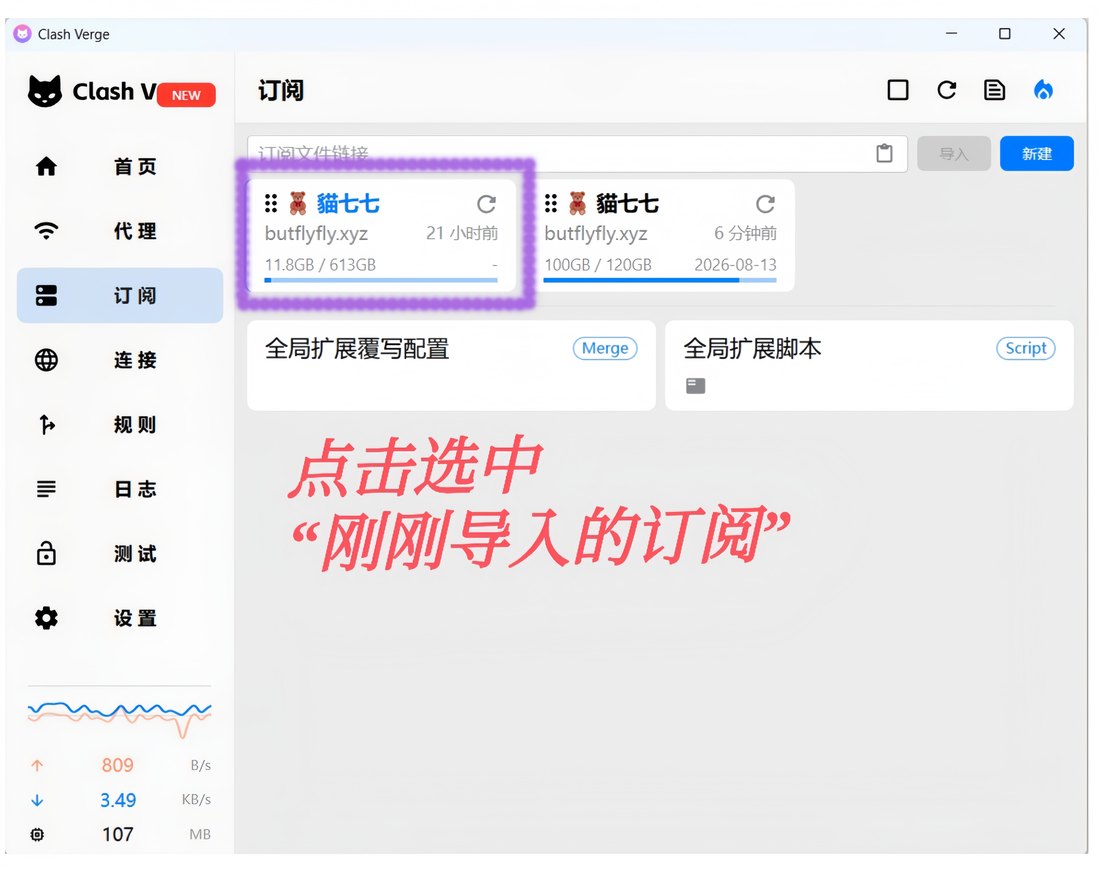Screen dimensions: 1100x871
Task: Select the 猫七七 card showing 100GB / 120GB
Action: [x=660, y=235]
